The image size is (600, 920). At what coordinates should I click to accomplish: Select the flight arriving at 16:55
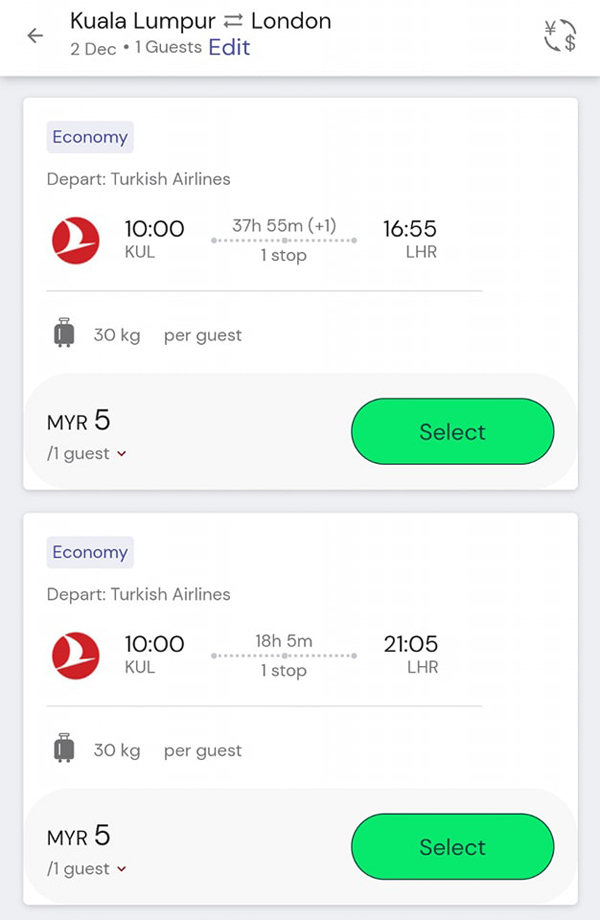pos(452,432)
